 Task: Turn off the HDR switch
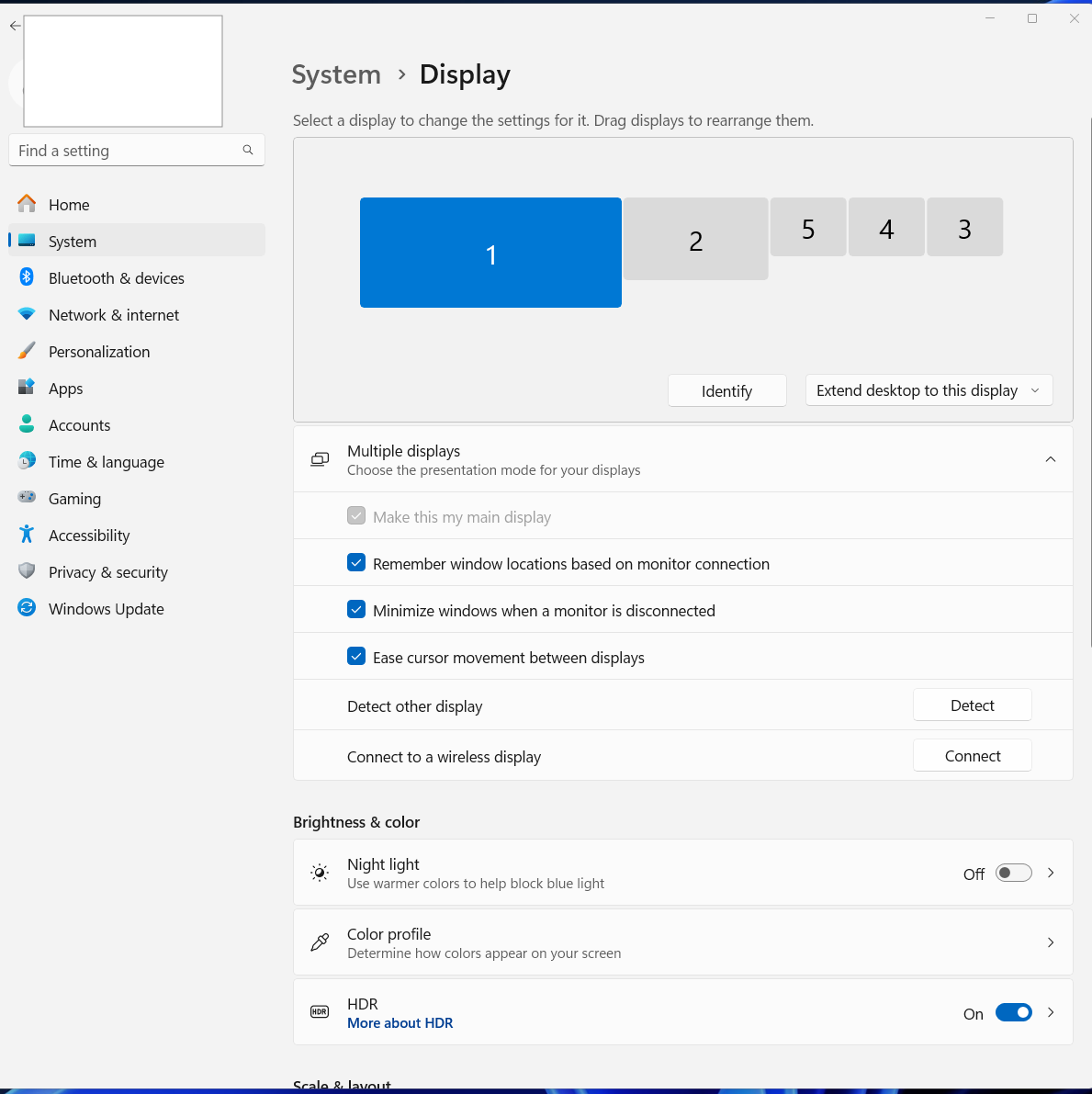[x=1013, y=1012]
